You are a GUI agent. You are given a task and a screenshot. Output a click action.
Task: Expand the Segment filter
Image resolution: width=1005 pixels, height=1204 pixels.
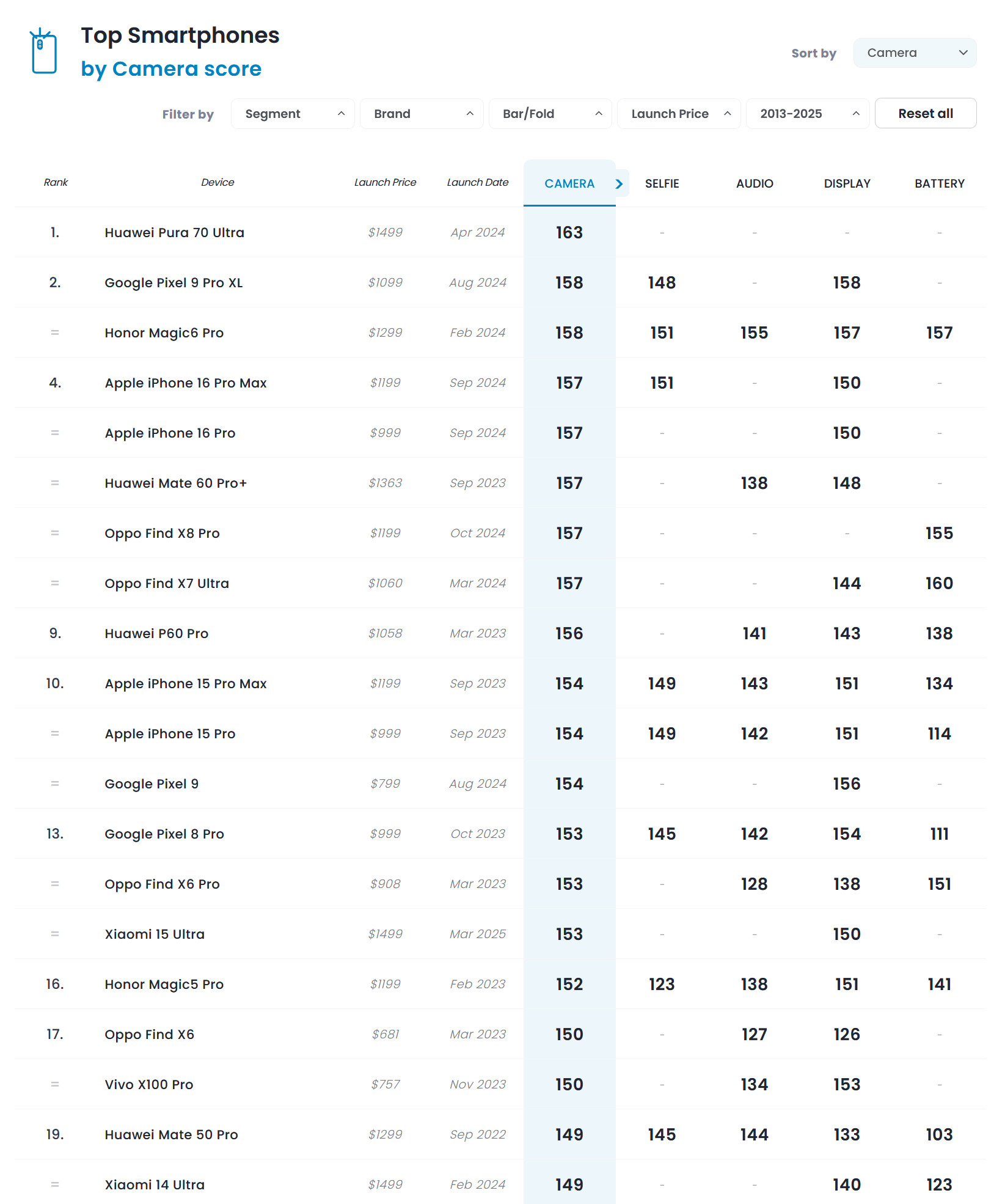pos(293,114)
